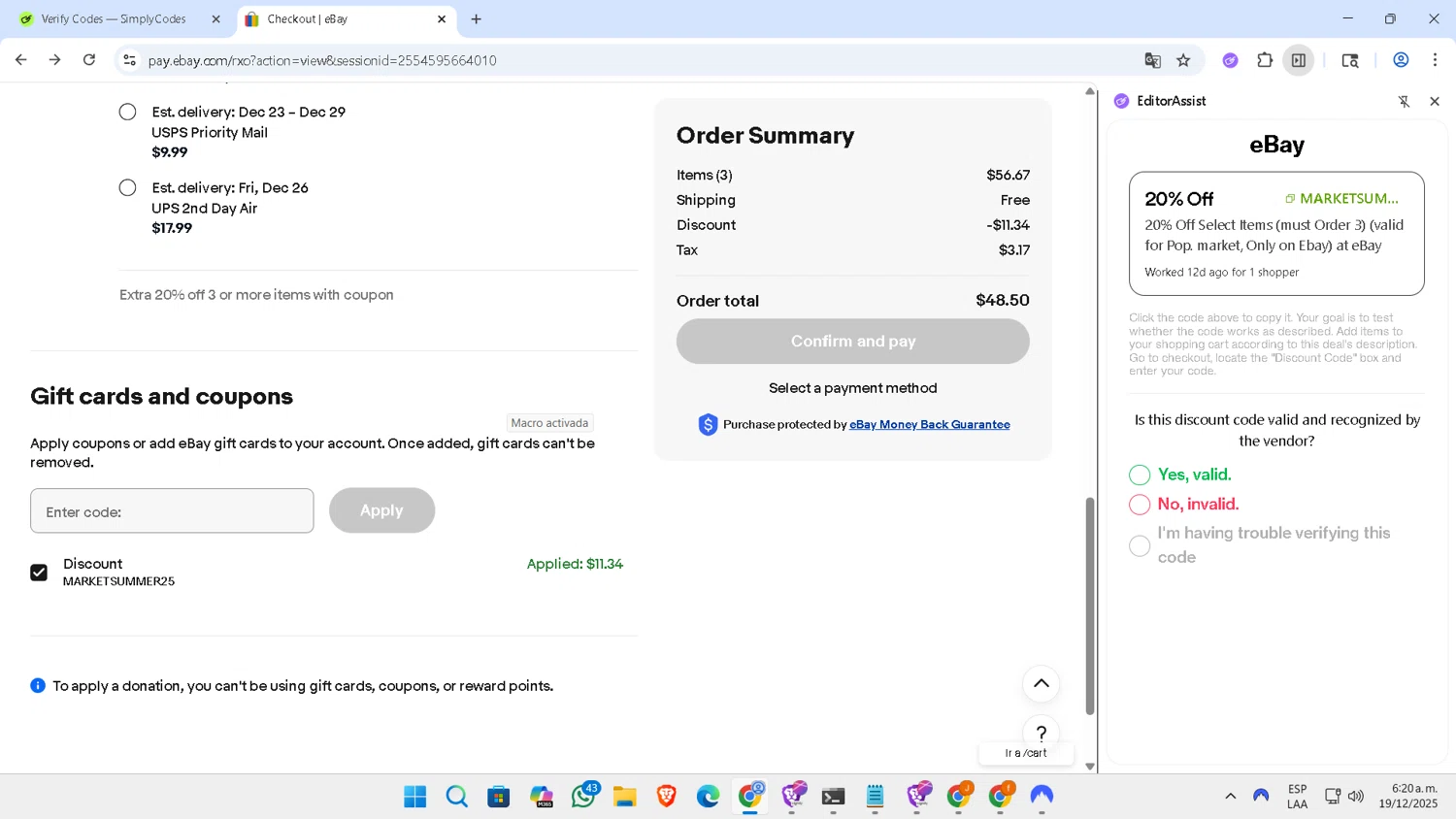This screenshot has width=1456, height=819.
Task: Reload the checkout page
Action: [x=89, y=60]
